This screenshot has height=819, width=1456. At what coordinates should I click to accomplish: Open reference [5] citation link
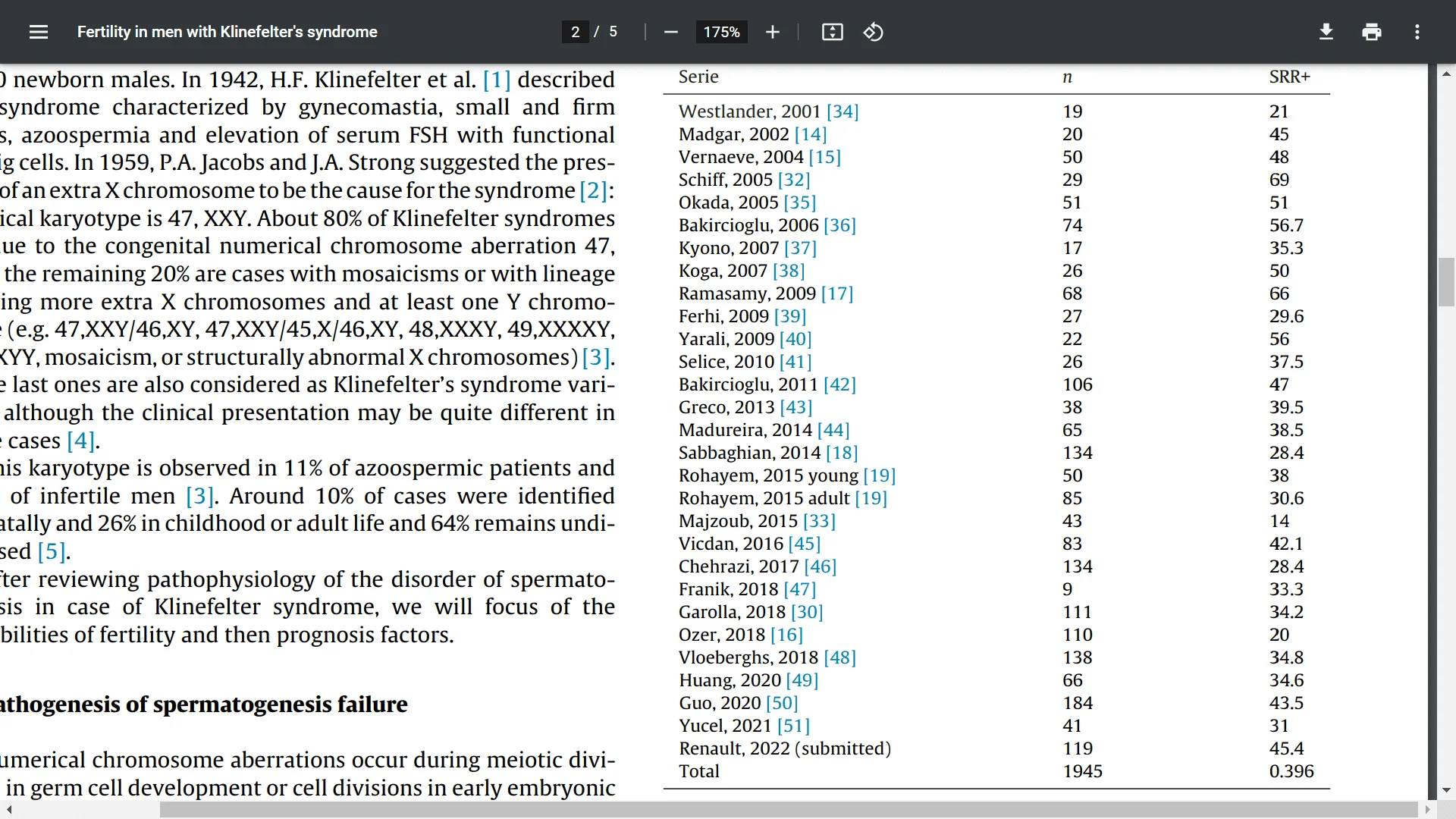52,551
